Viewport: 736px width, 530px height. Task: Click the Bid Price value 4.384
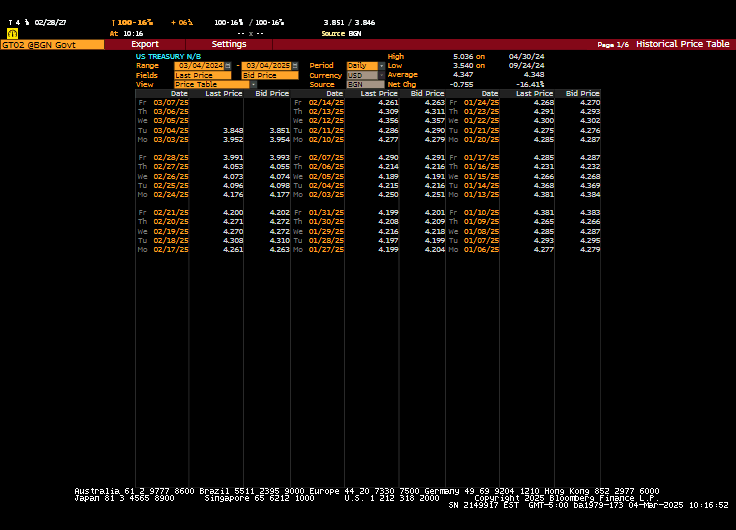(590, 194)
